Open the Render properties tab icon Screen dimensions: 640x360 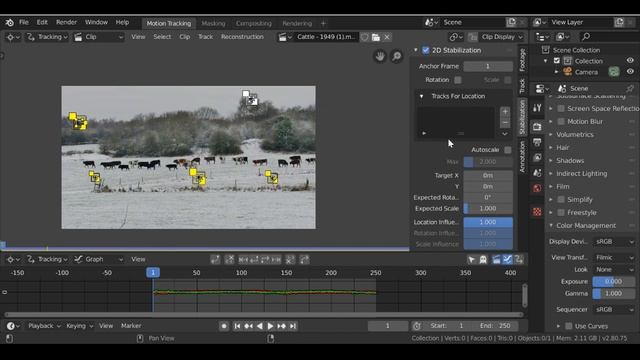(x=537, y=127)
